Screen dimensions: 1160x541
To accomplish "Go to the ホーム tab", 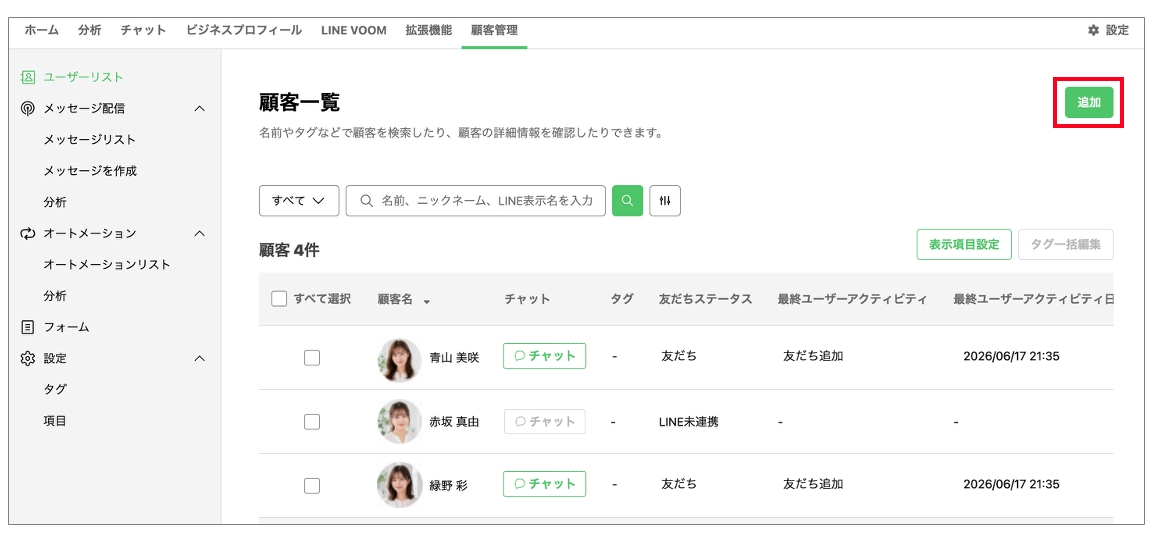I will coord(42,30).
